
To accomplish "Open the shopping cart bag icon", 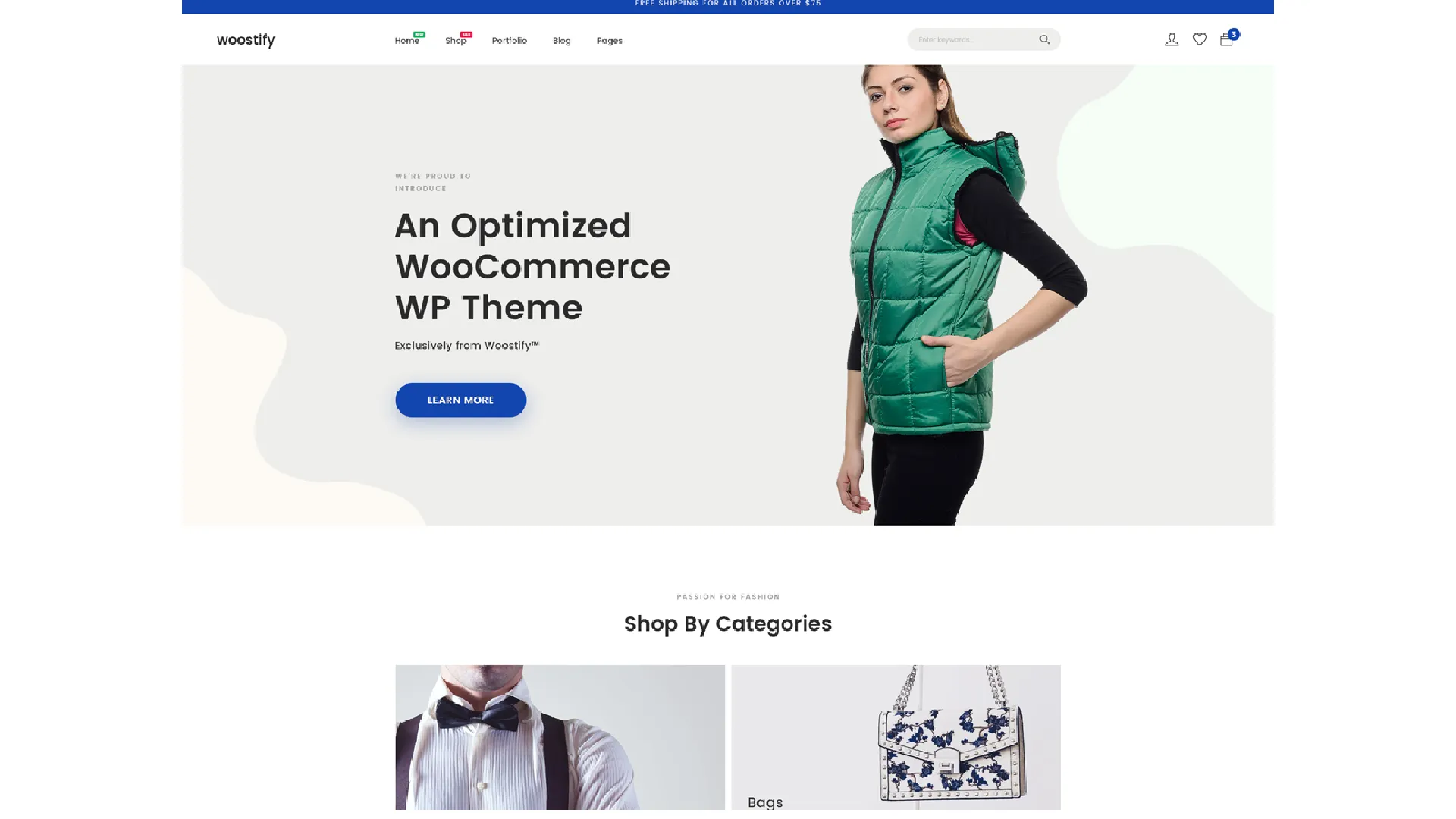I will point(1226,40).
